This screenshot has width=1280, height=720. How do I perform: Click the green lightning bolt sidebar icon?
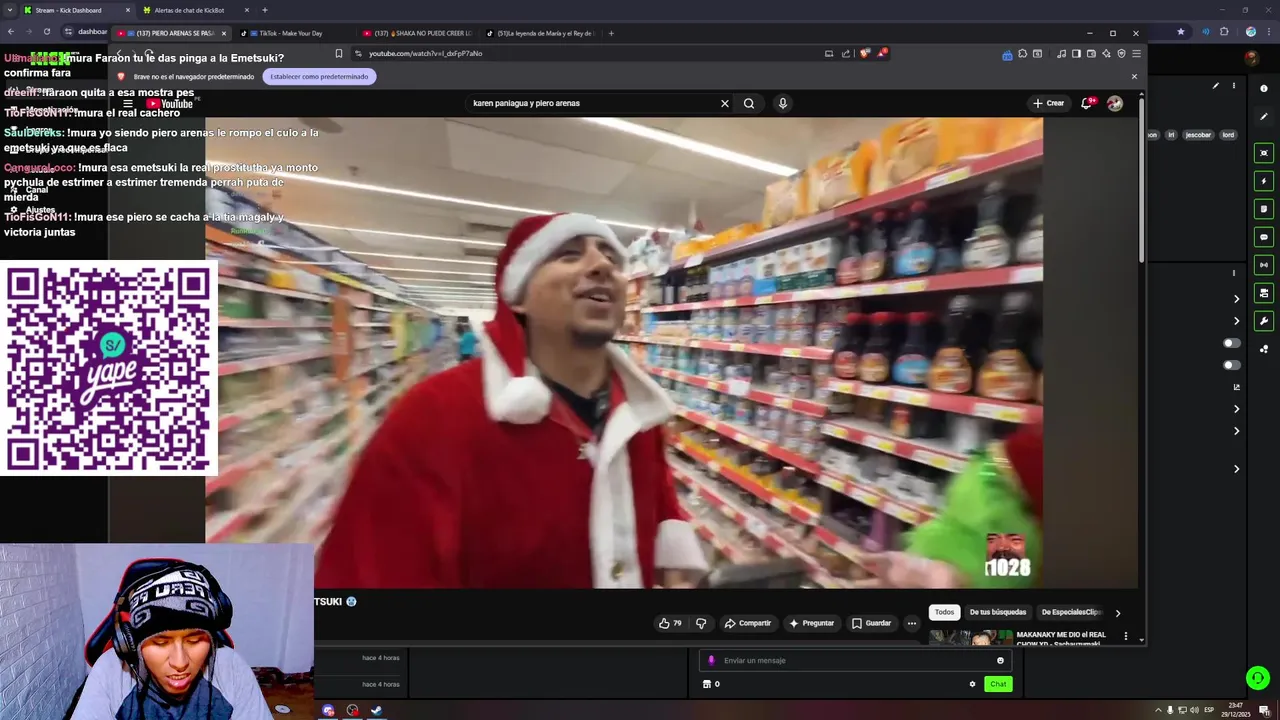click(x=1264, y=181)
